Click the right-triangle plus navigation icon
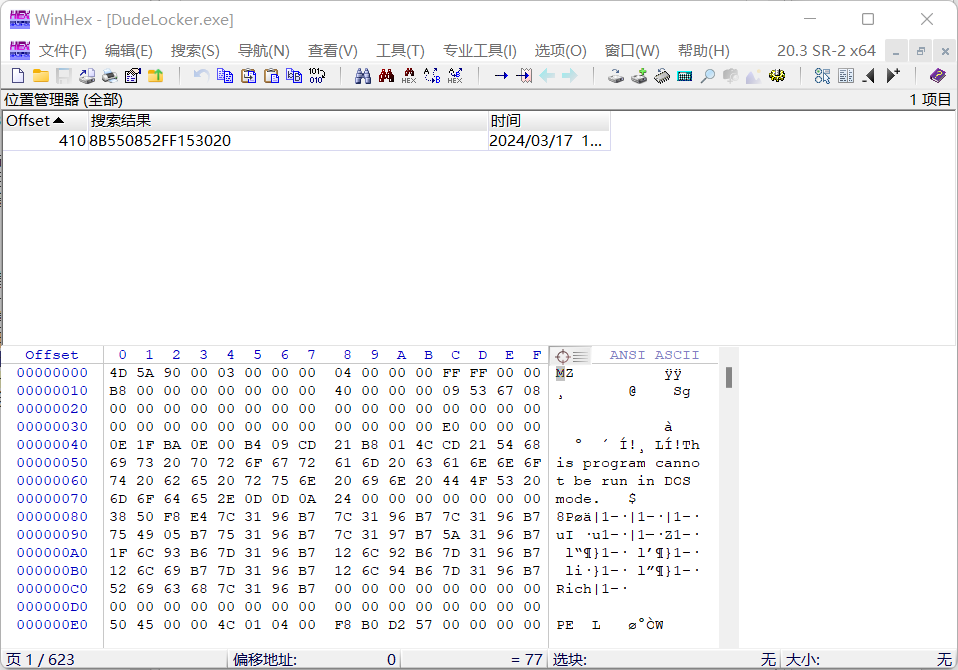This screenshot has height=670, width=958. click(893, 76)
